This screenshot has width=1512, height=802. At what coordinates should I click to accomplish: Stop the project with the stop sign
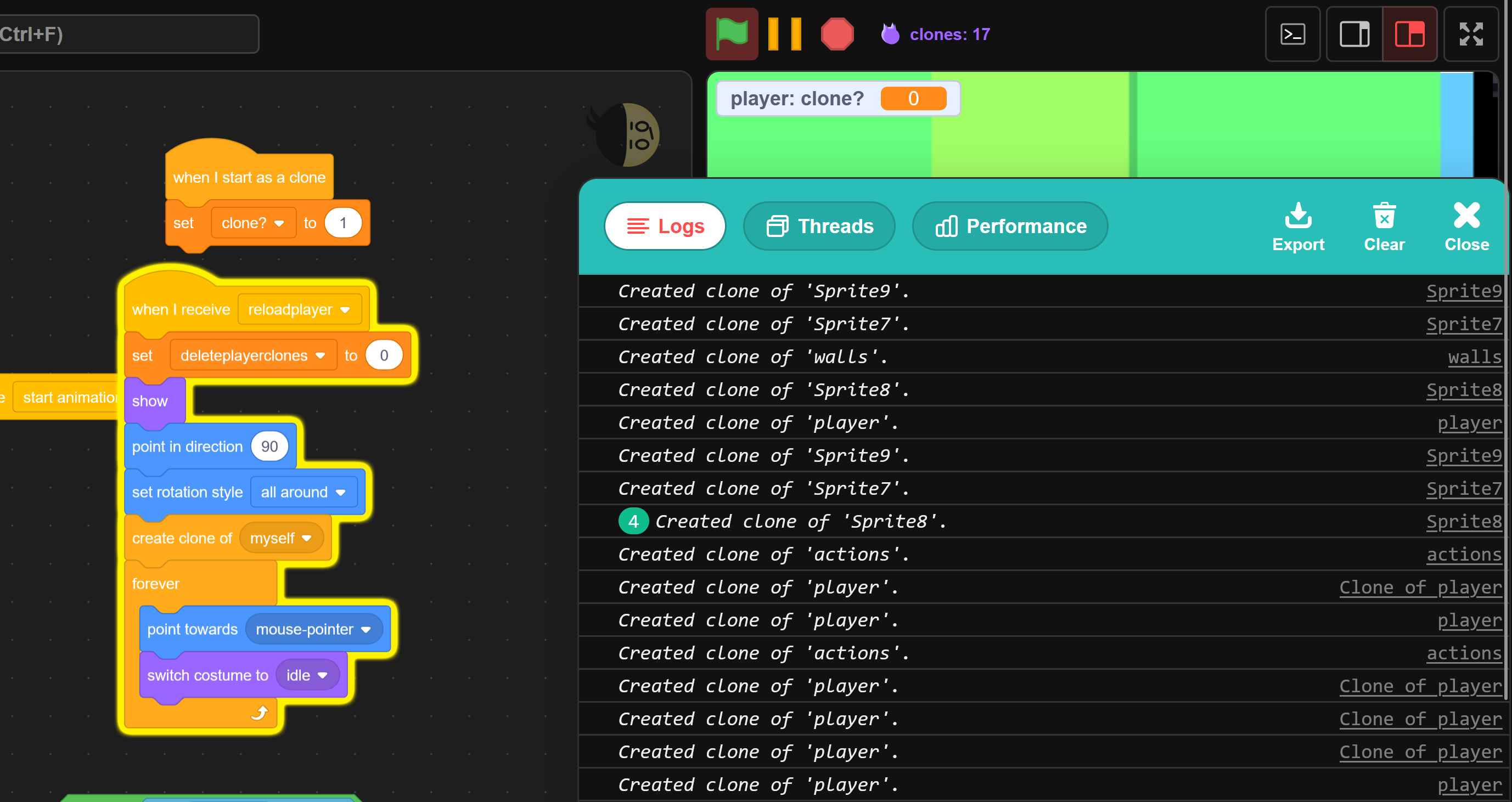[x=837, y=33]
